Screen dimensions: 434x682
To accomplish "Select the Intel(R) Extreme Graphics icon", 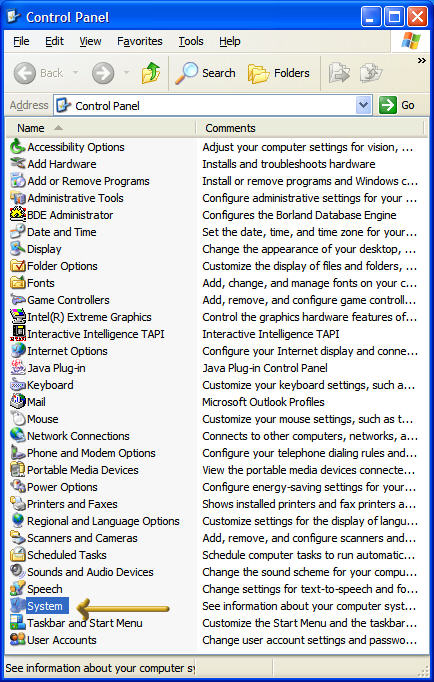I will tap(18, 317).
